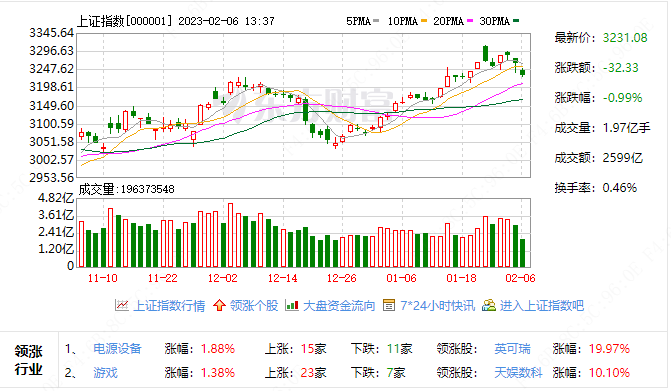
Task: Open the 游戏 industry link
Action: [x=105, y=373]
